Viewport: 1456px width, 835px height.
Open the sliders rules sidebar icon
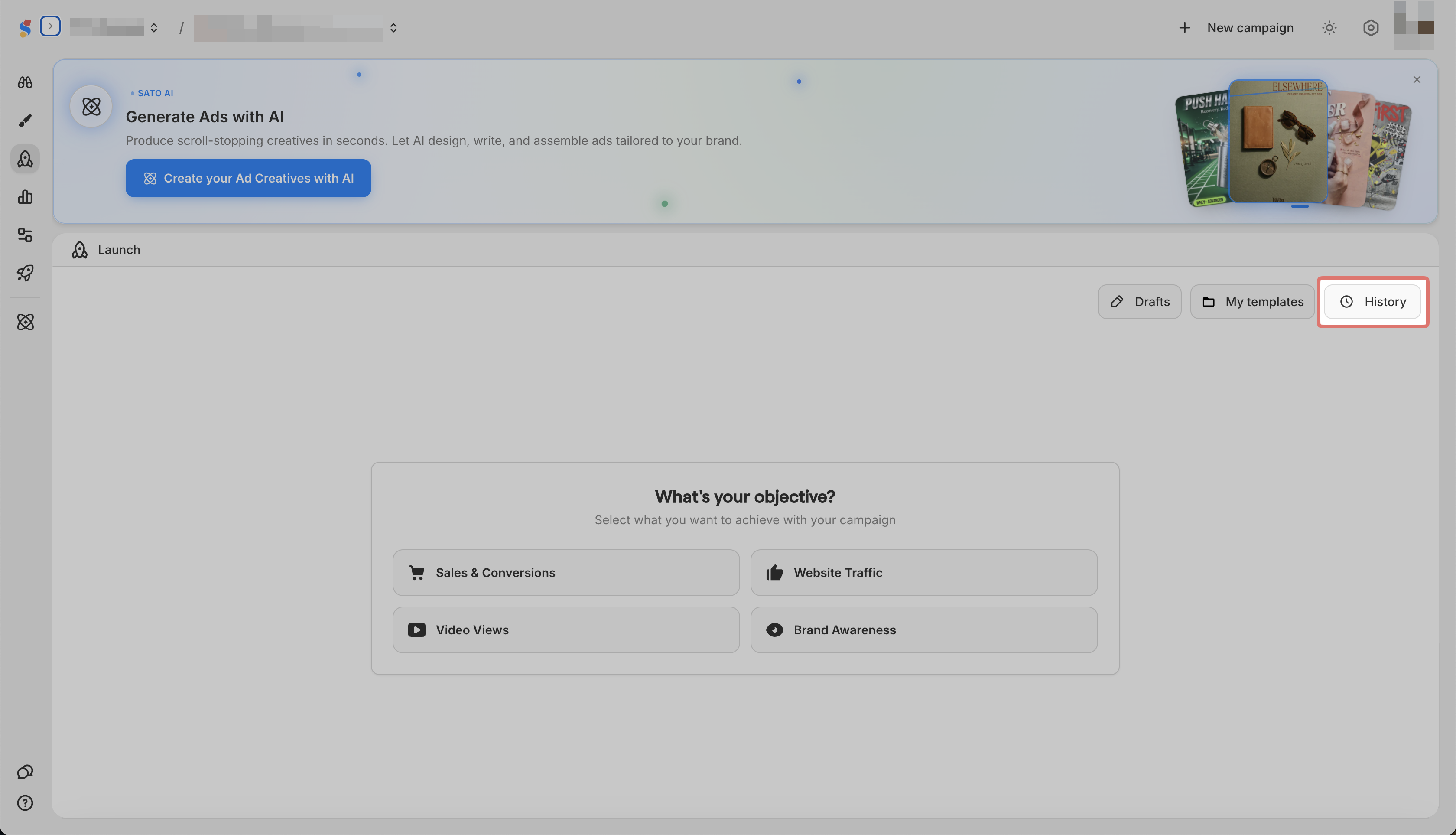coord(25,235)
